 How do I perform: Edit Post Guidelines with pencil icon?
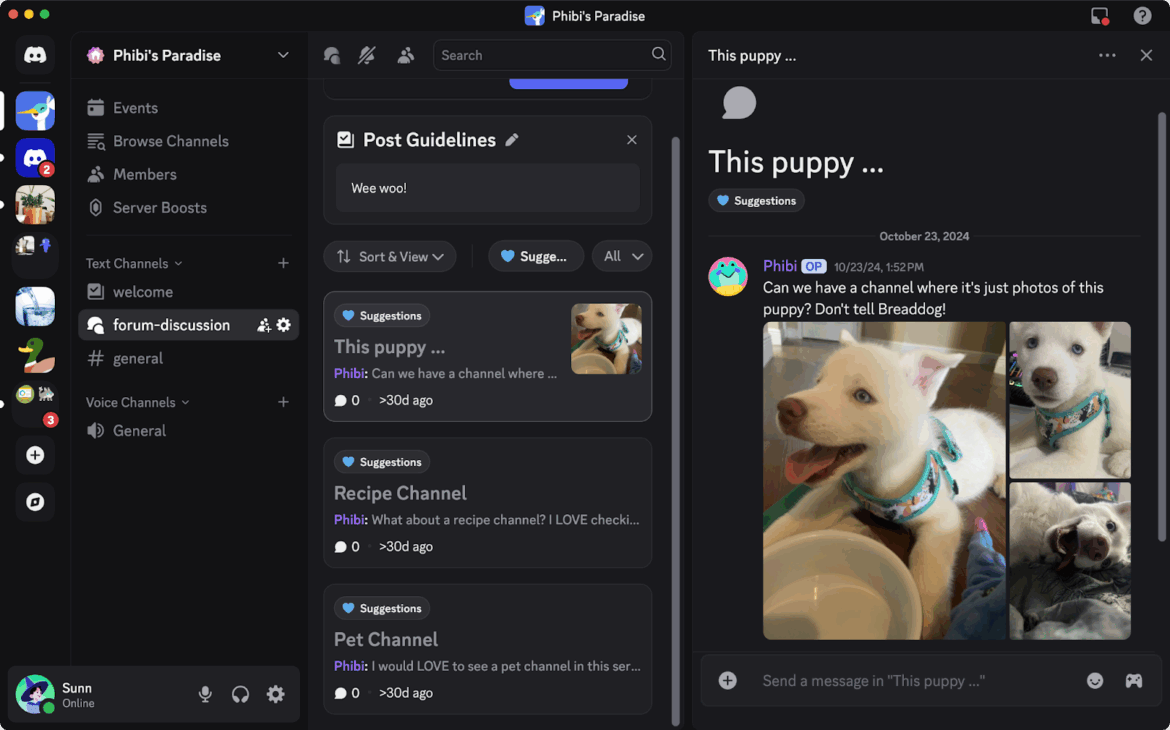point(512,140)
